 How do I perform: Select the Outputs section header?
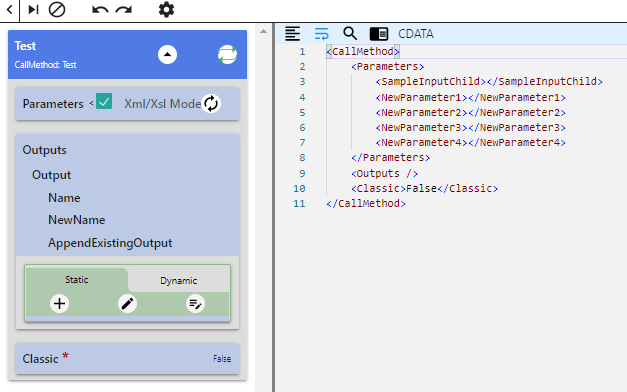(x=44, y=150)
